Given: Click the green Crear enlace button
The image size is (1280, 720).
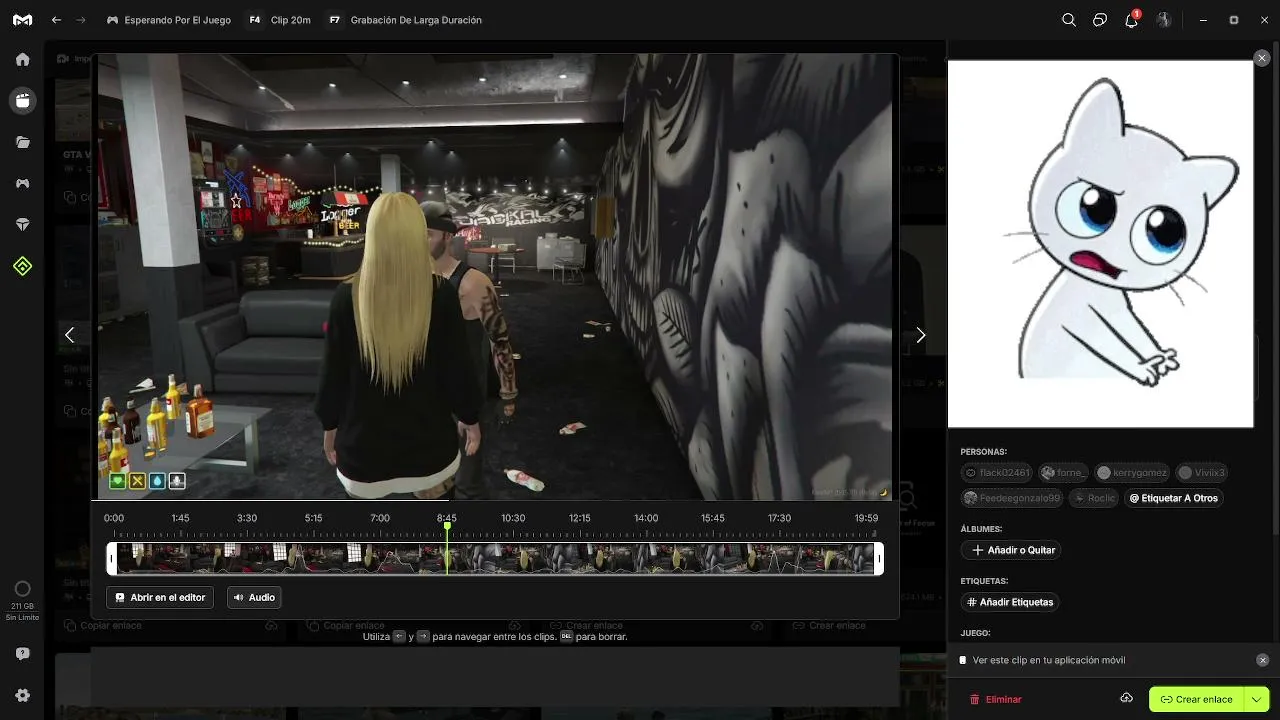Looking at the screenshot, I should pos(1197,699).
